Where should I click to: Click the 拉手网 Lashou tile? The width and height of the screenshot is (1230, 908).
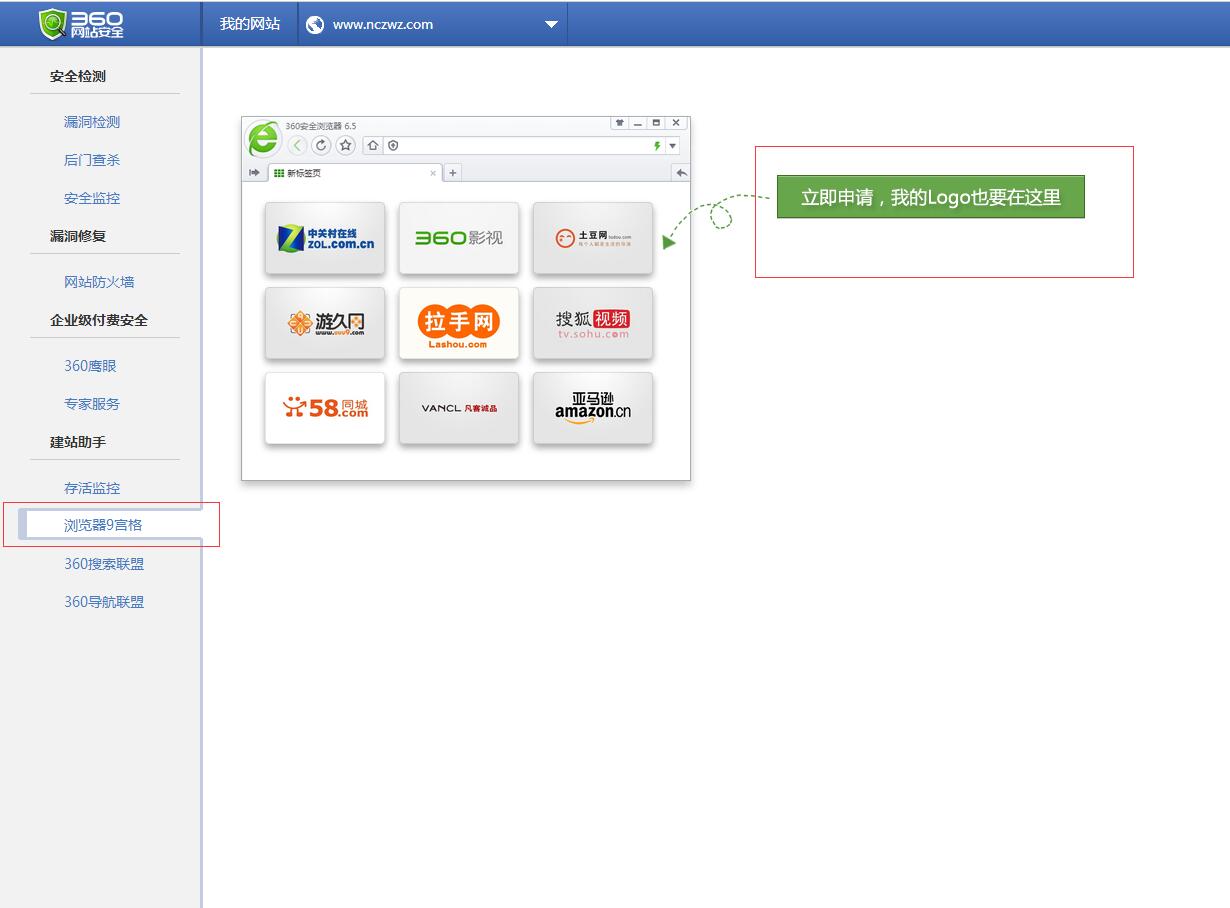click(x=459, y=323)
